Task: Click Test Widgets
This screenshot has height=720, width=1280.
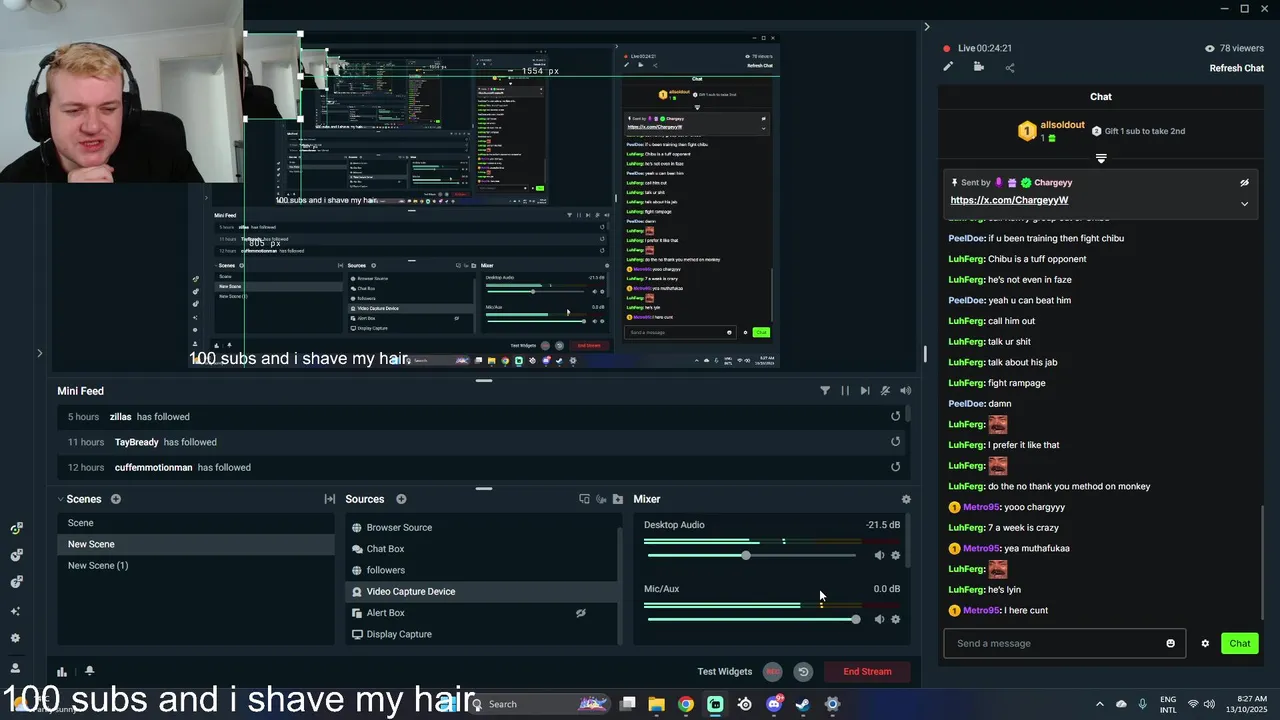Action: (x=725, y=672)
